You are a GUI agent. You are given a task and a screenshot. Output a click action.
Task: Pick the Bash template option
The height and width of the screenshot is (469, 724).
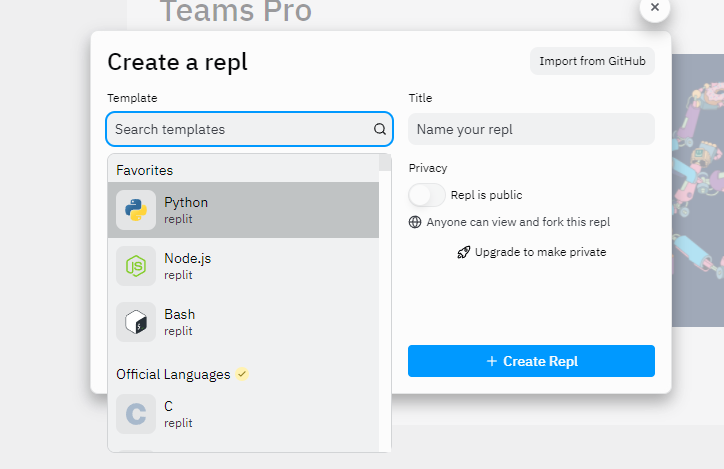point(243,322)
